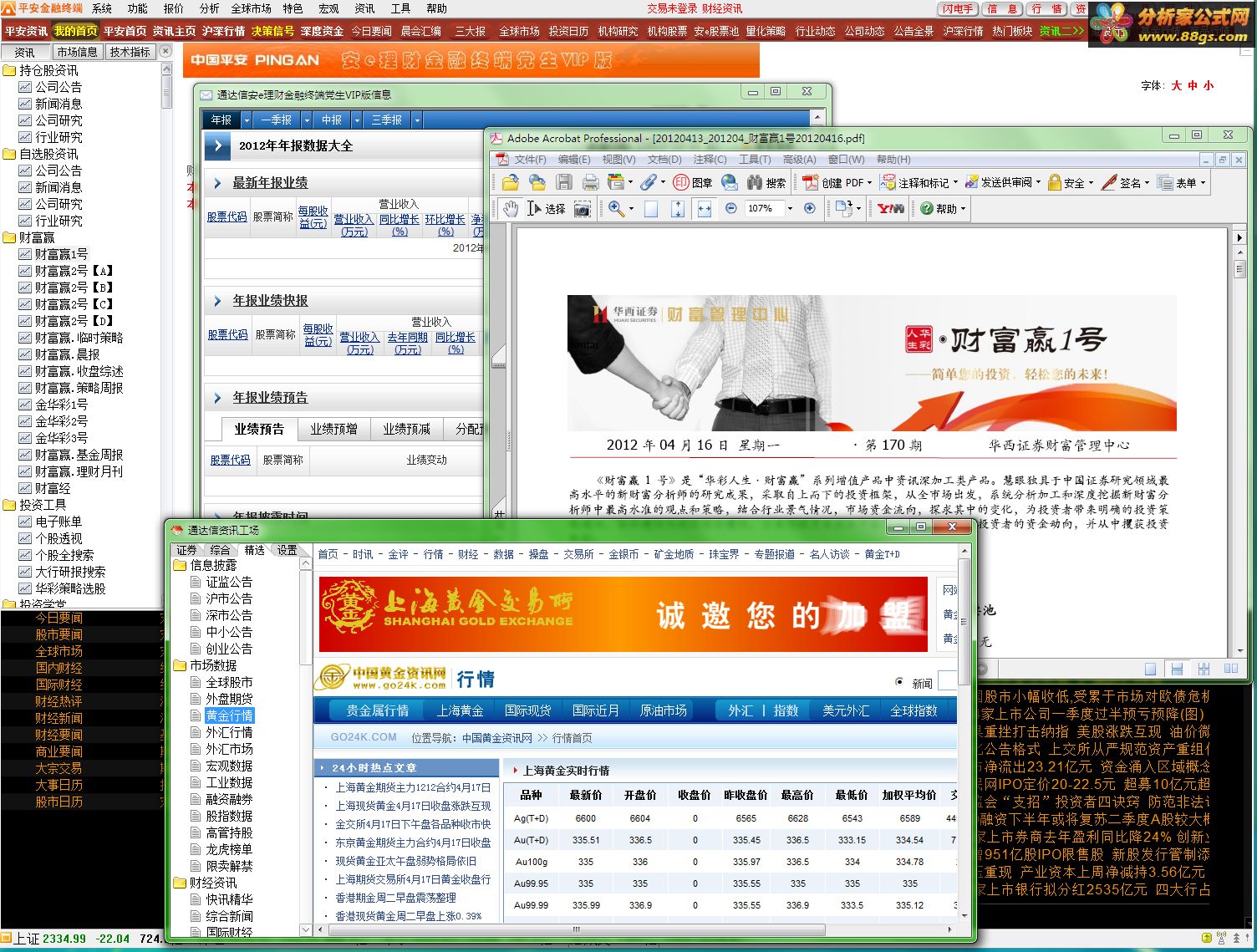Click the Single Page layout icon in Acrobat status bar

1151,669
